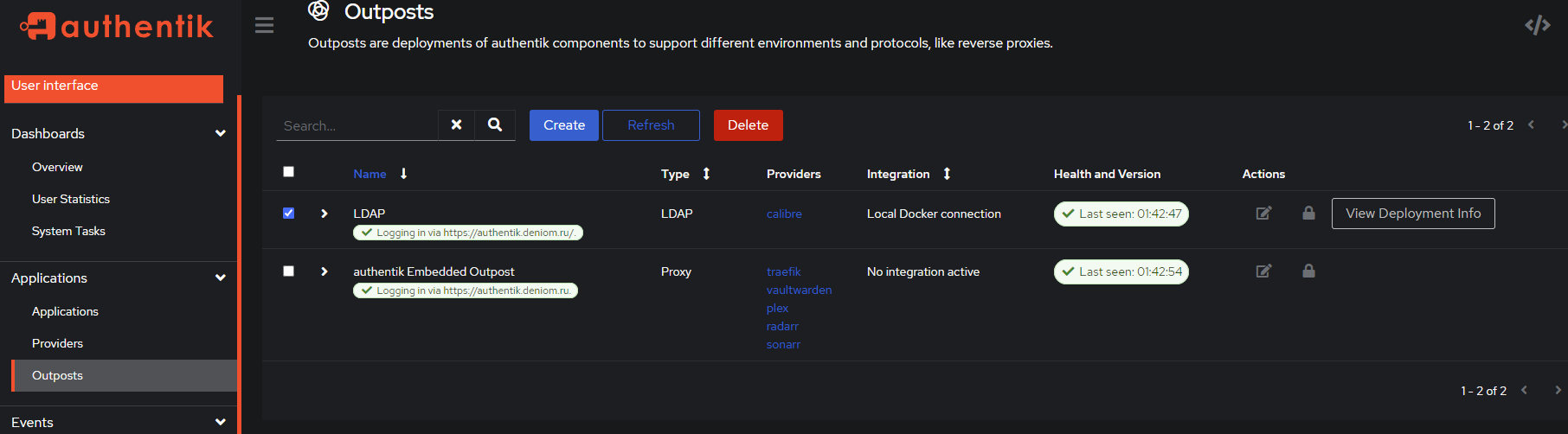The width and height of the screenshot is (1568, 434).
Task: Click the Refresh button
Action: pyautogui.click(x=651, y=125)
